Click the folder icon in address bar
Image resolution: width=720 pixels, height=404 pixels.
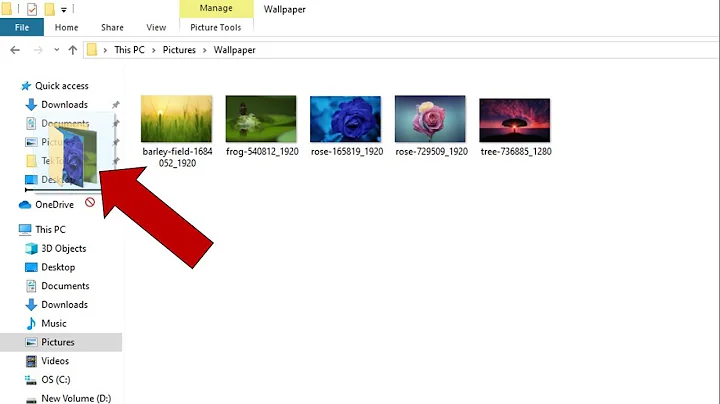[92, 50]
